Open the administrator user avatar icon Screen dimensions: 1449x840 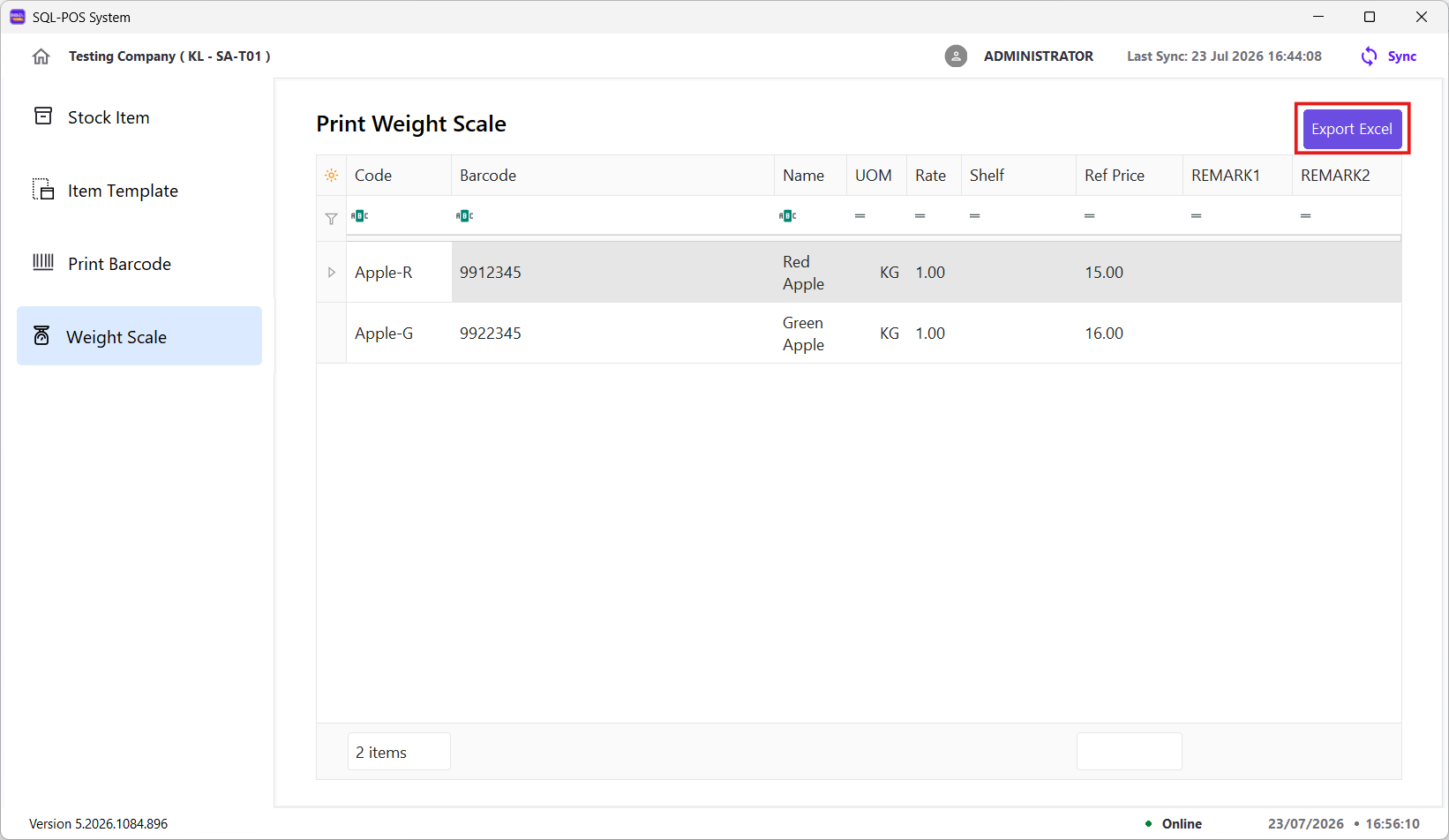[956, 56]
